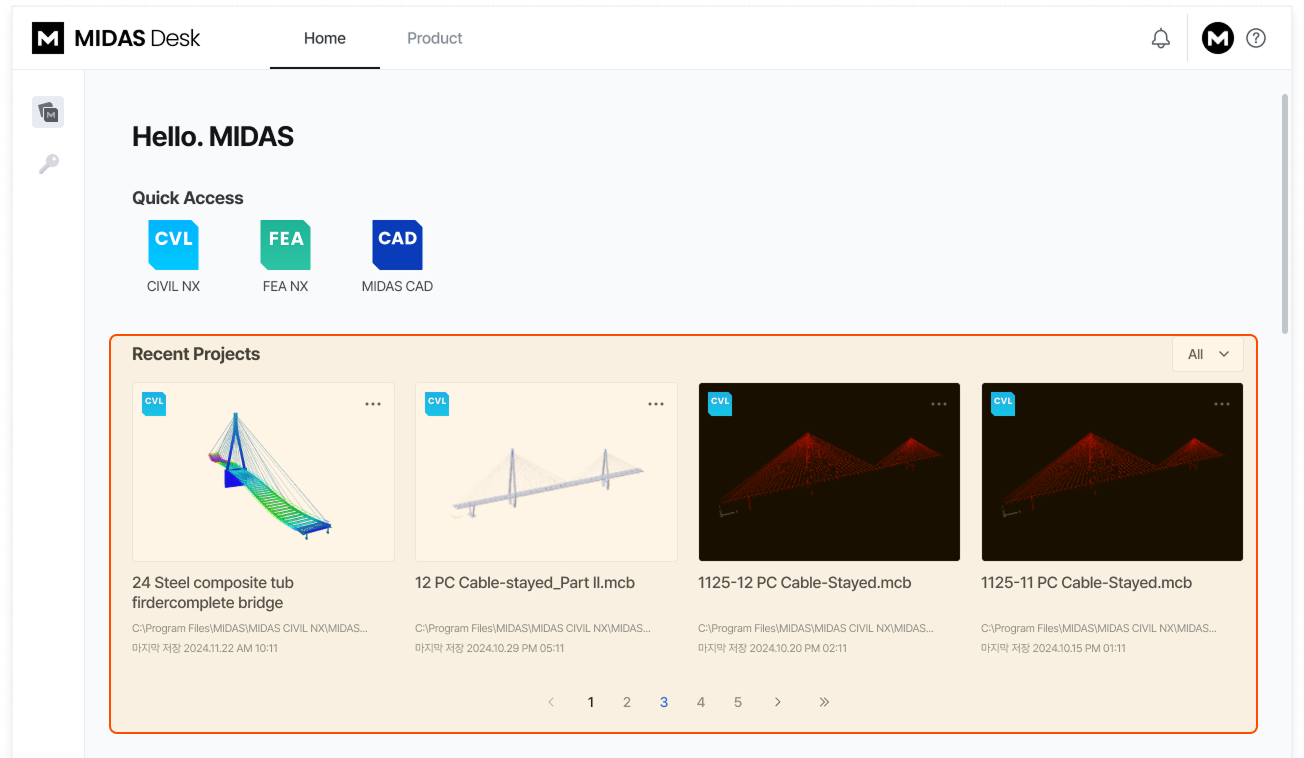Open more options for 24 Steel composite project
The image size is (1304, 758).
(373, 404)
